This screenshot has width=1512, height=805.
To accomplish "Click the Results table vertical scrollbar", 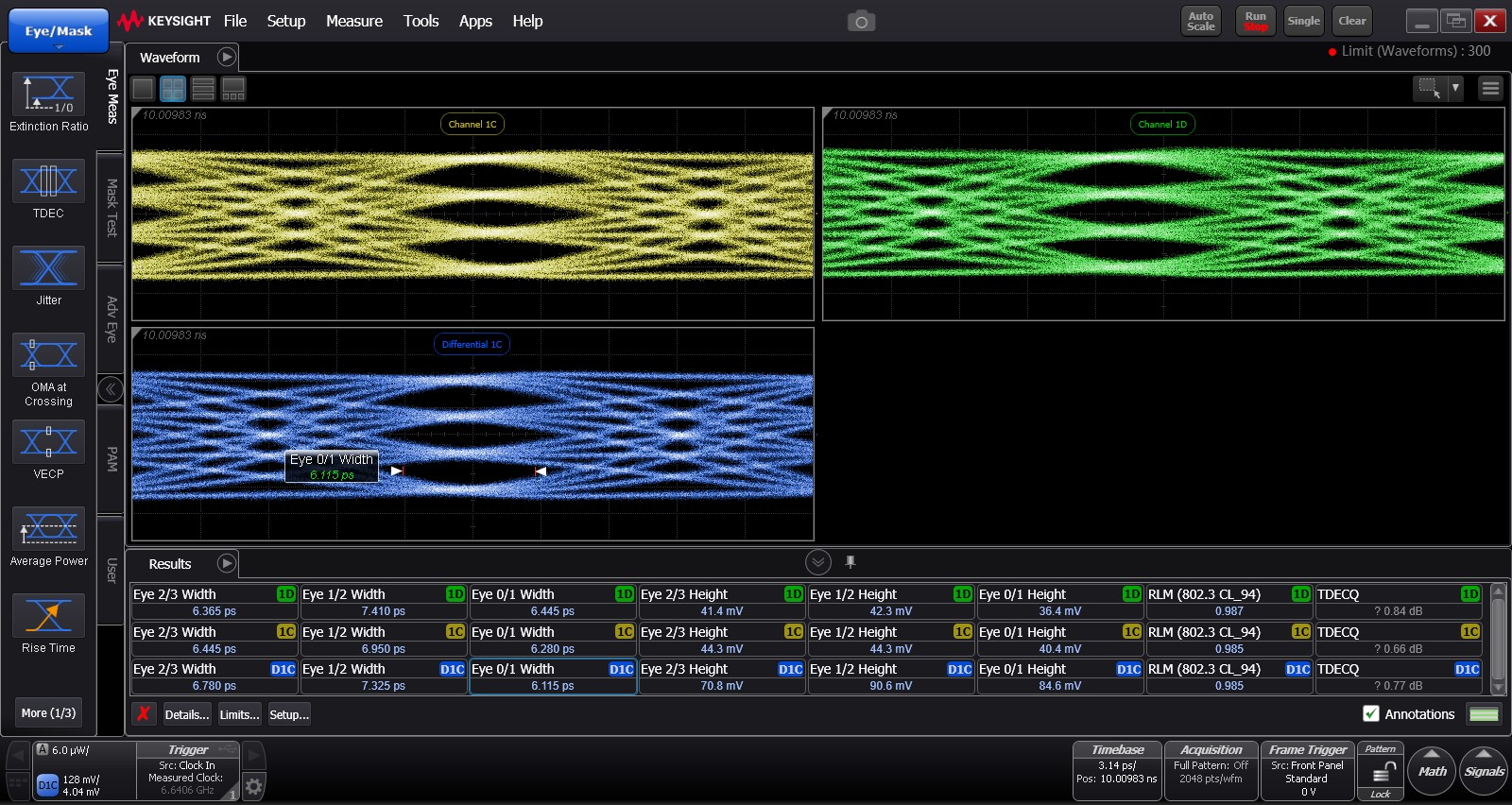I will coord(1498,639).
